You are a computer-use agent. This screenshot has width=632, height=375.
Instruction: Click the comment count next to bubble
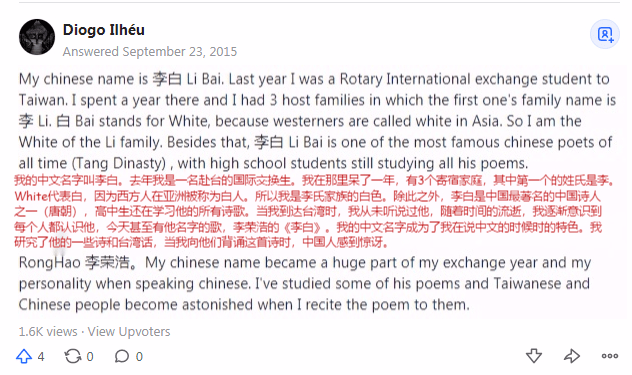point(139,357)
